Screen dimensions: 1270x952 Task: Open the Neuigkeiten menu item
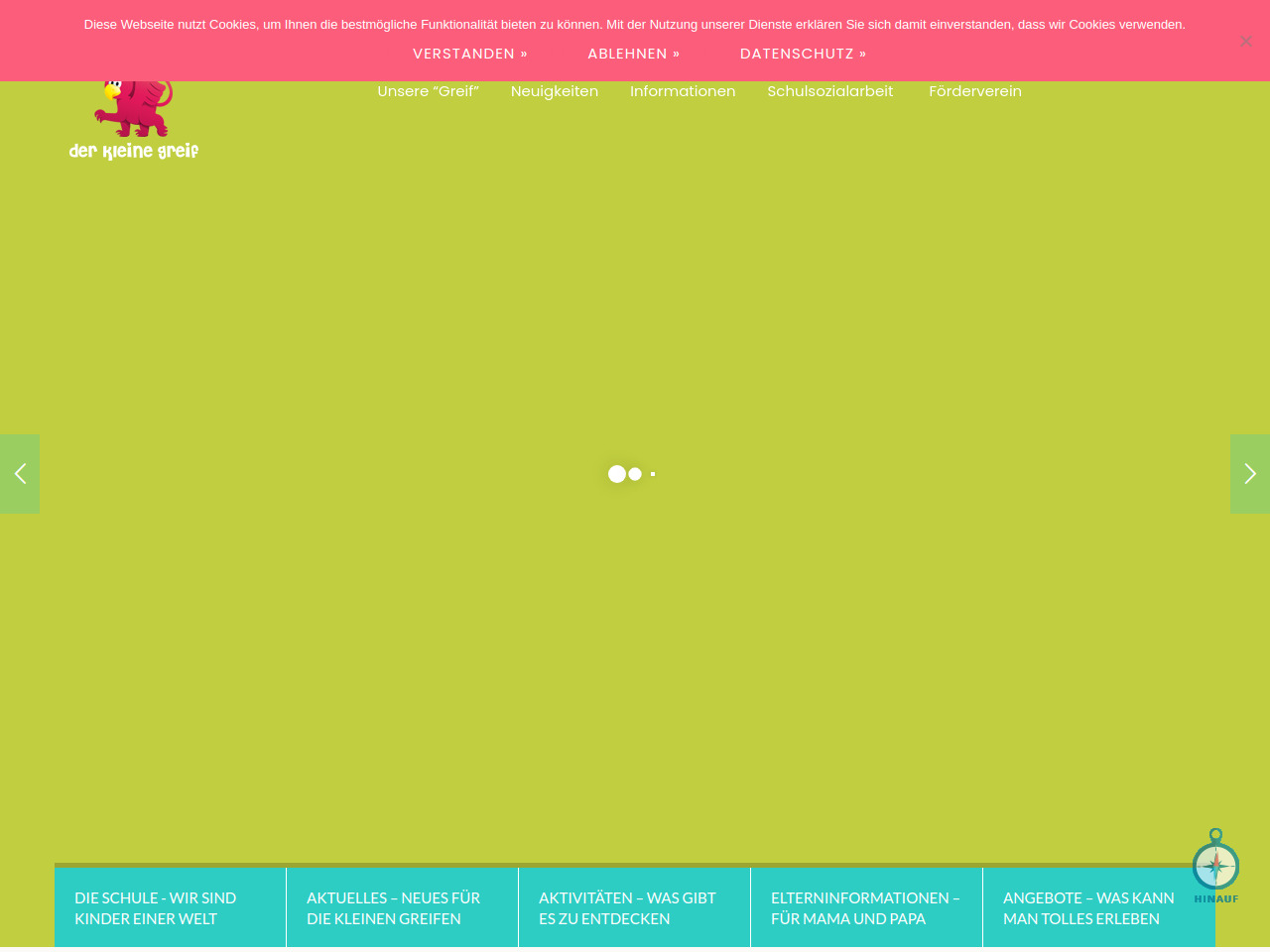point(554,91)
